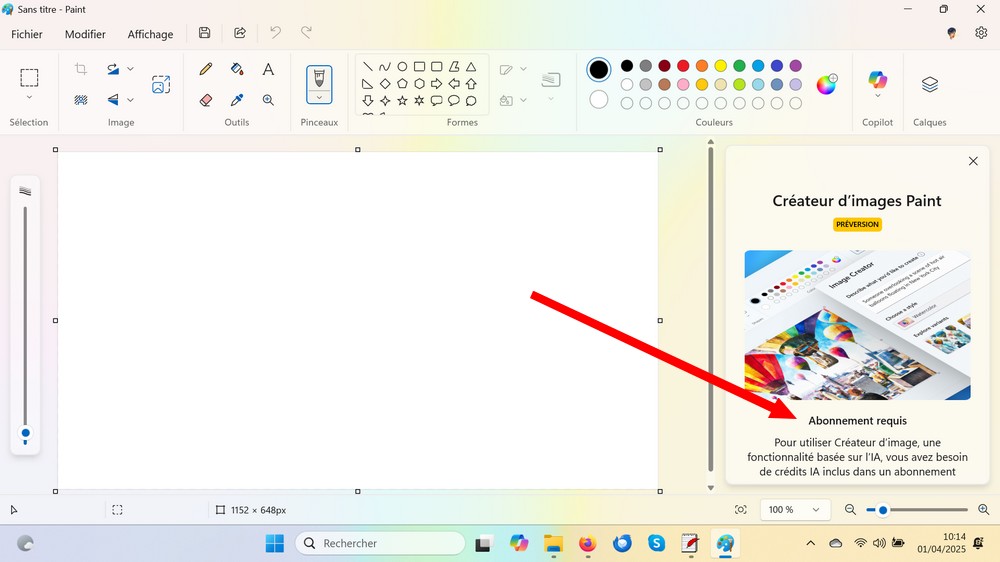Image resolution: width=1000 pixels, height=562 pixels.
Task: Select the straight line shape
Action: pyautogui.click(x=367, y=66)
